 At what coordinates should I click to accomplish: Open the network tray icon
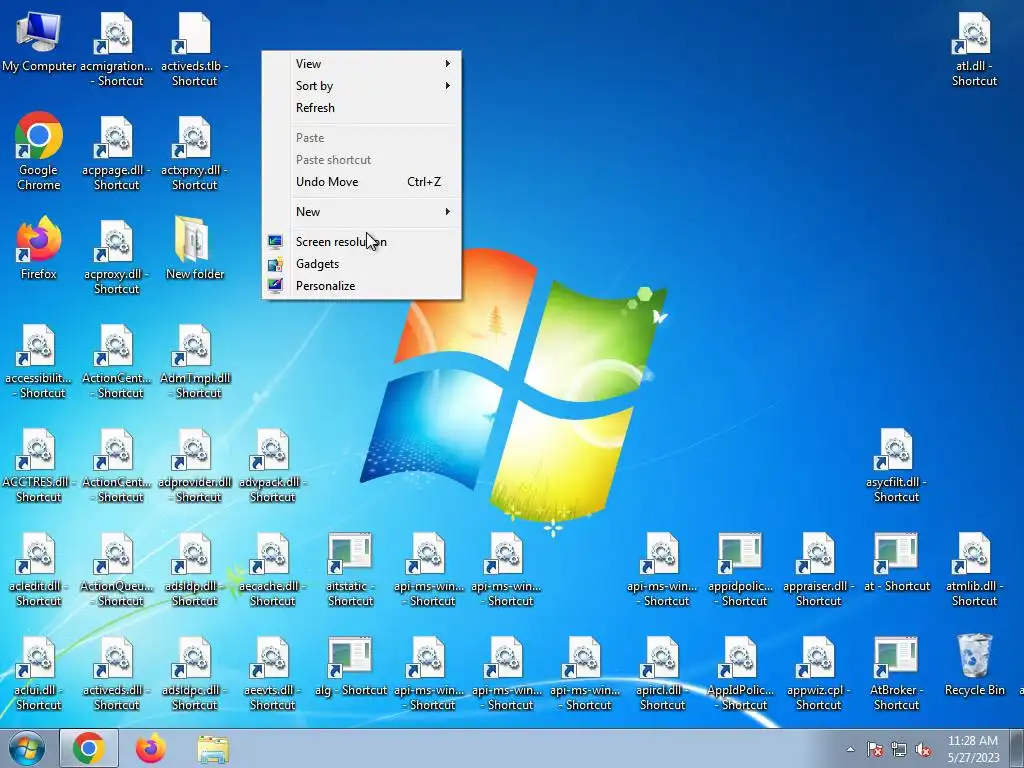point(899,749)
